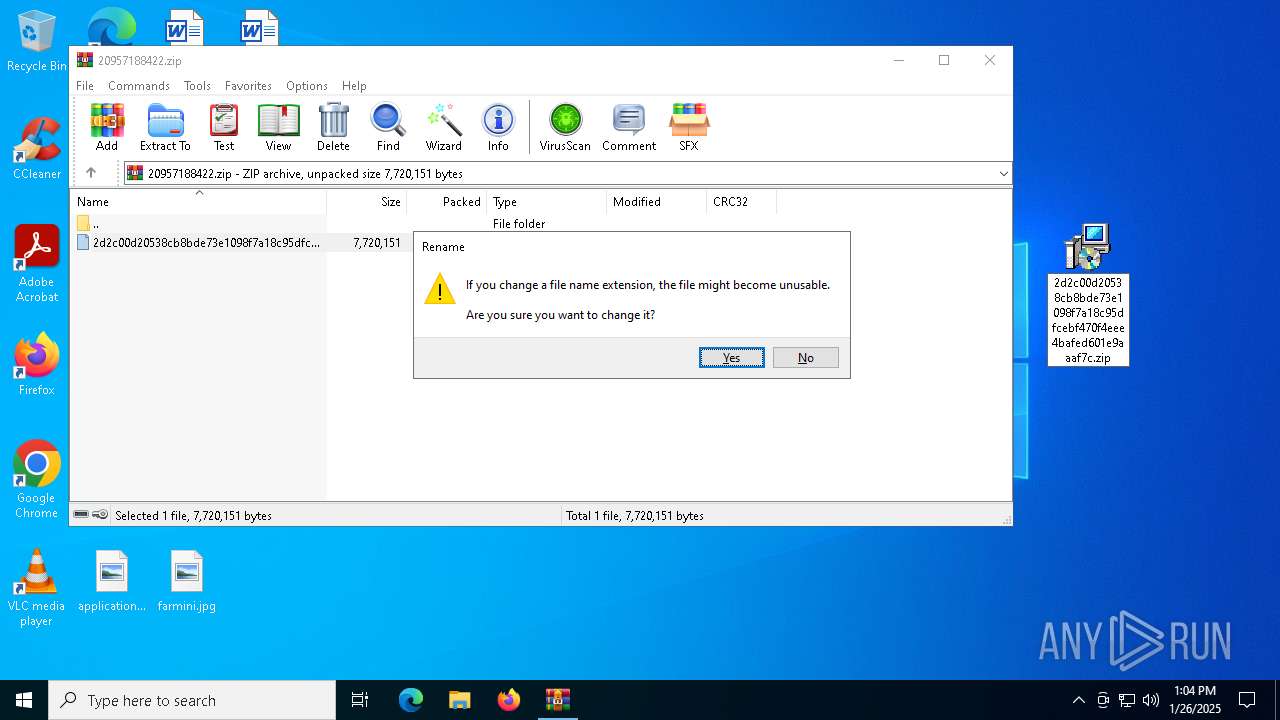This screenshot has width=1280, height=720.
Task: Open the VLC media player desktop shortcut
Action: tap(36, 588)
